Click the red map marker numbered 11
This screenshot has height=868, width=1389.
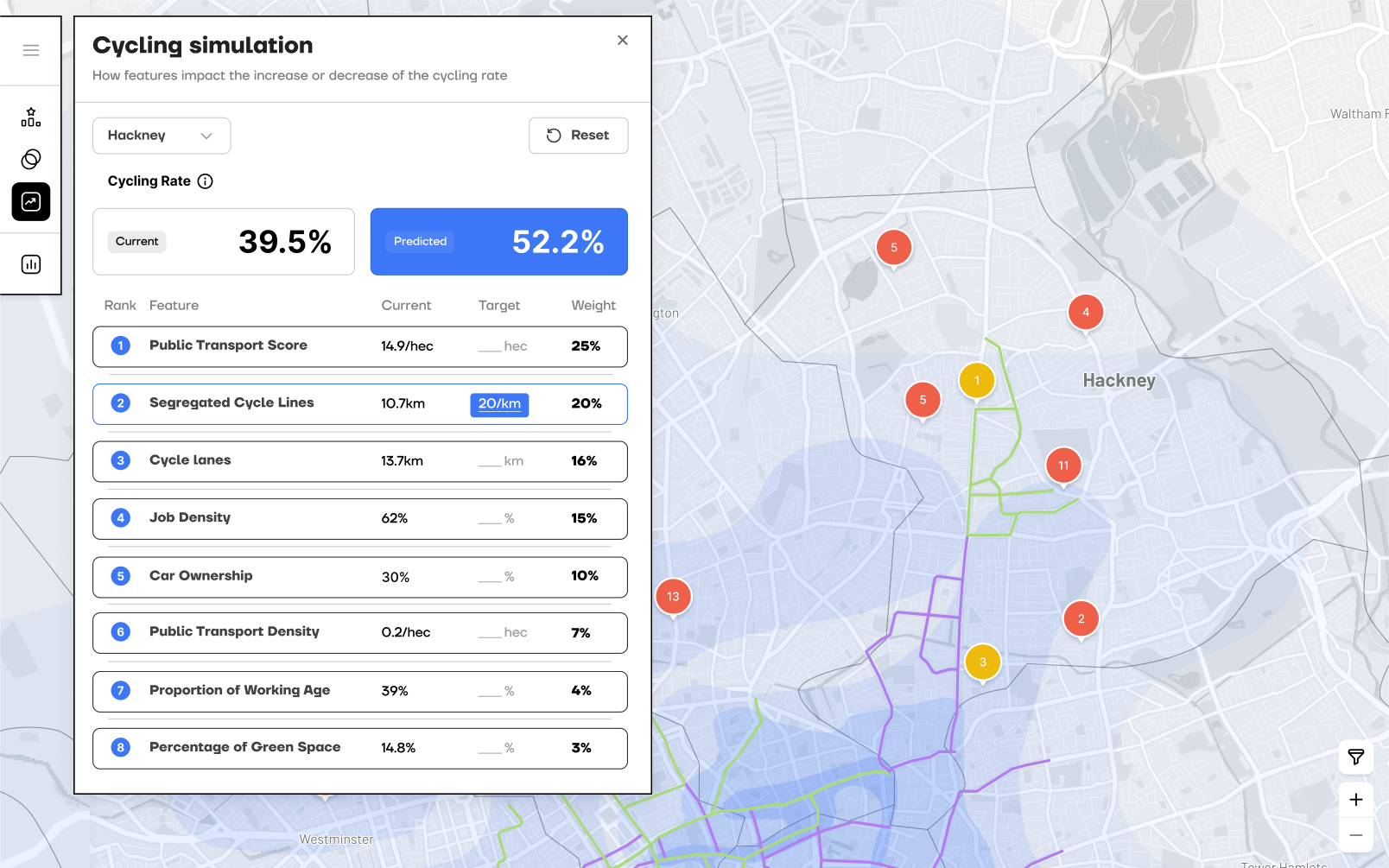pyautogui.click(x=1063, y=465)
